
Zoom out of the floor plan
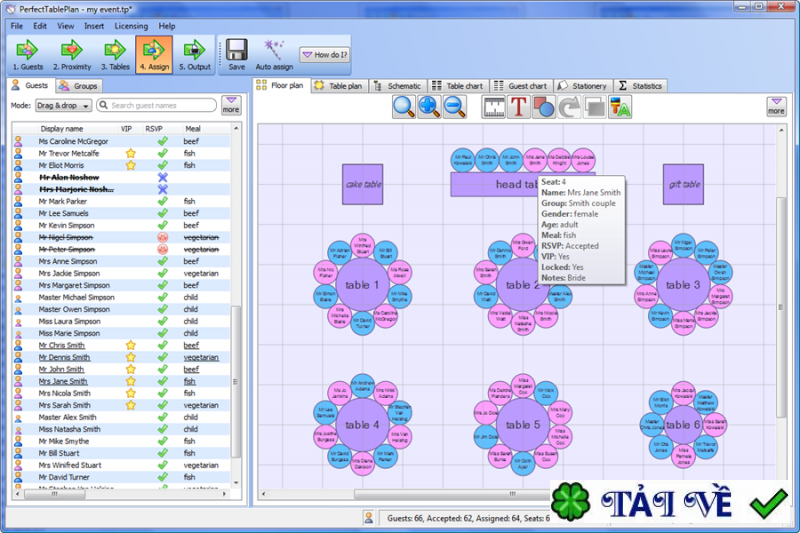[x=455, y=107]
